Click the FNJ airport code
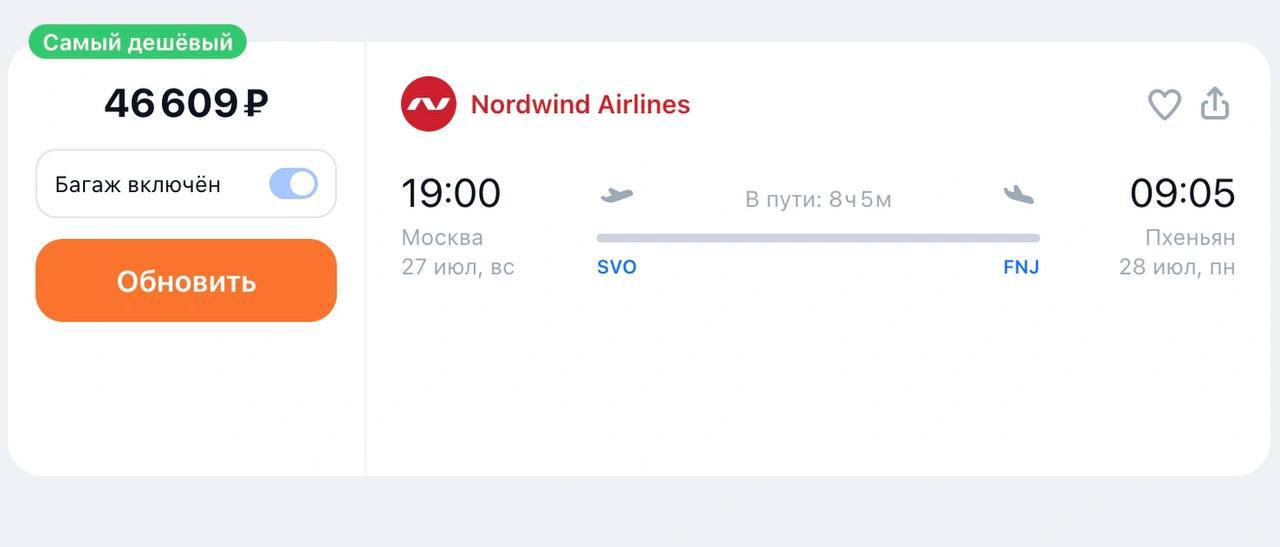The image size is (1280, 547). pos(1021,268)
